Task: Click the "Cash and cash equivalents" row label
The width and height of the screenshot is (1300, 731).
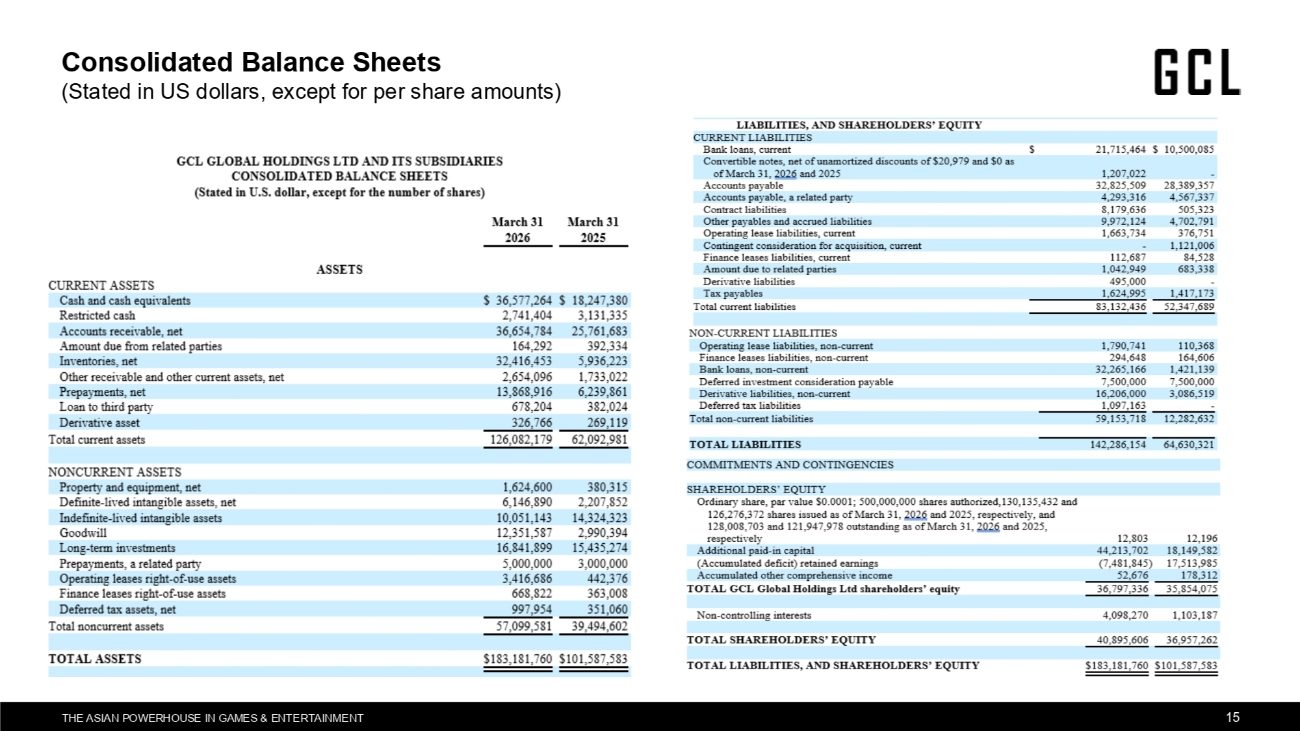Action: coord(125,300)
